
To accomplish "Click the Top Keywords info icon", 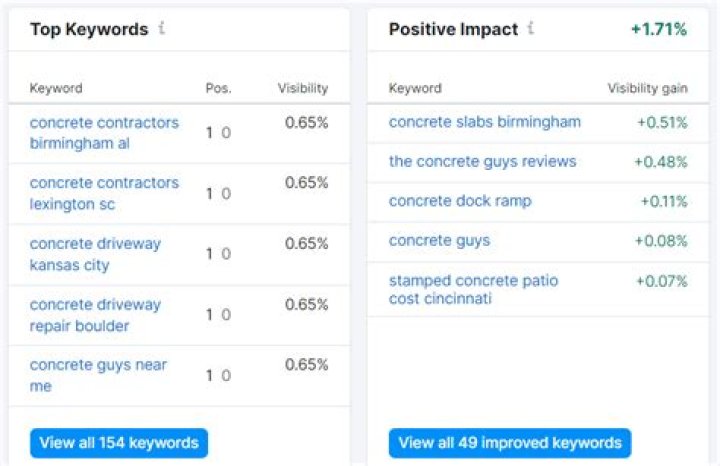I will (161, 29).
